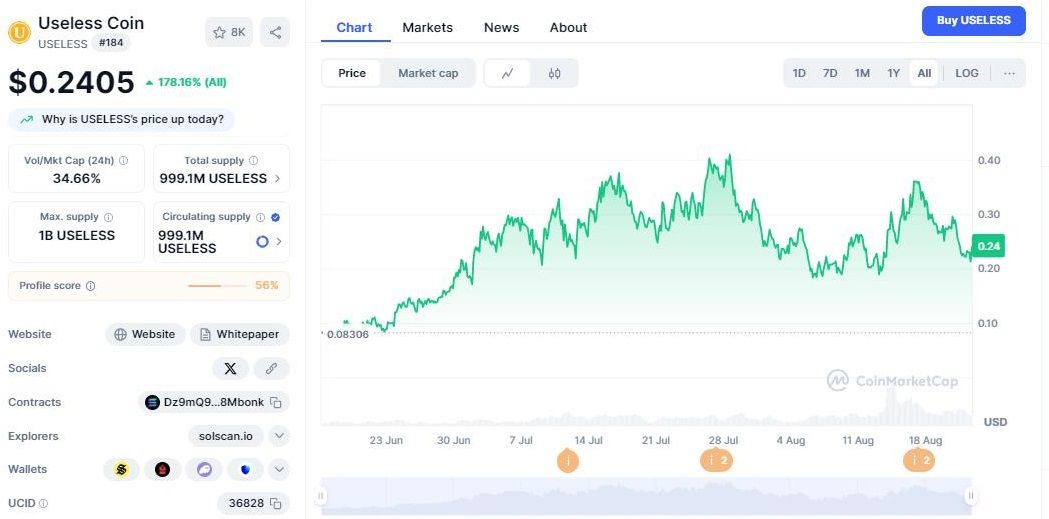Image resolution: width=1049 pixels, height=519 pixels.
Task: Open the Whitepaper link
Action: [240, 334]
